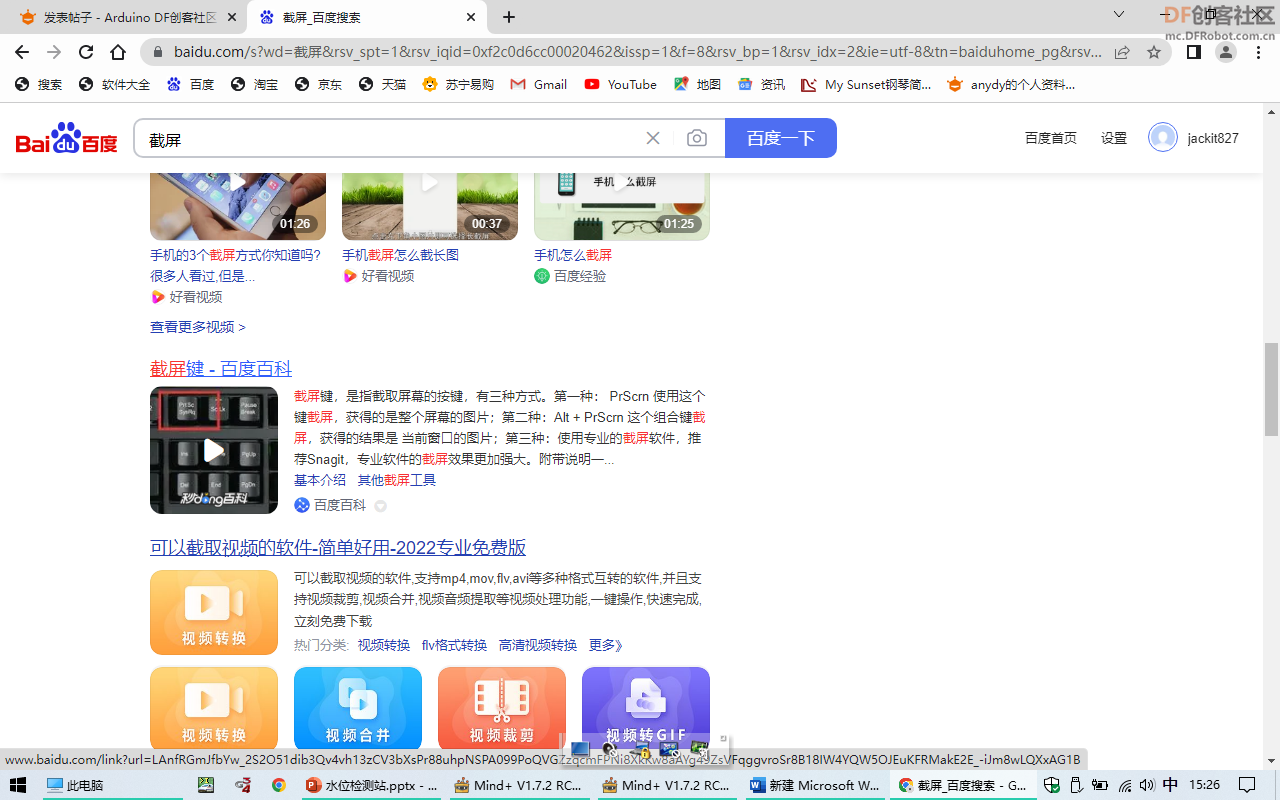
Task: Open the flv格式转换 category link
Action: coord(454,646)
